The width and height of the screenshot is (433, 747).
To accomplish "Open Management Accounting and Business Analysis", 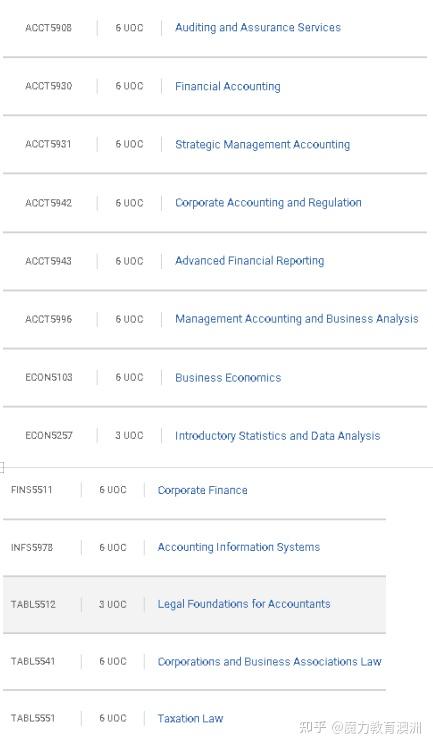I will coord(297,319).
